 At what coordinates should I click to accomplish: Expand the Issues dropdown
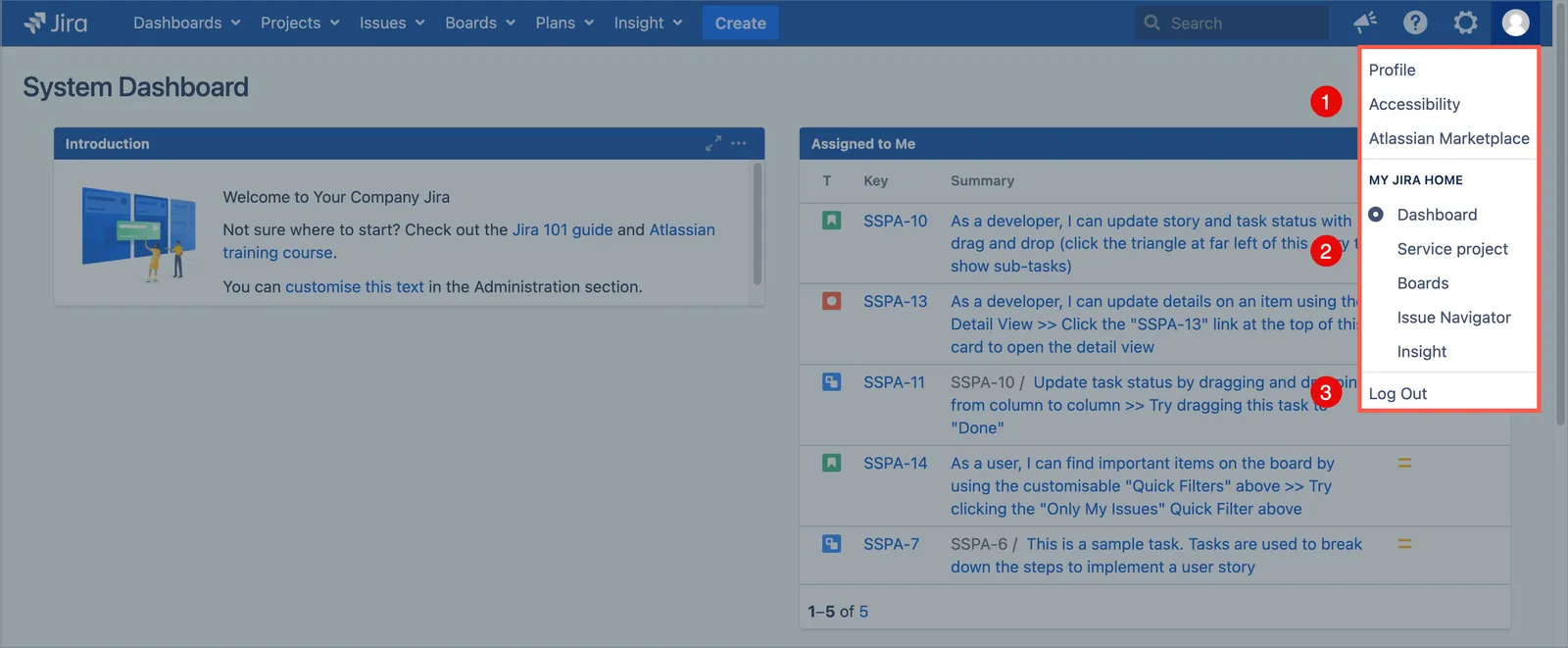tap(392, 23)
